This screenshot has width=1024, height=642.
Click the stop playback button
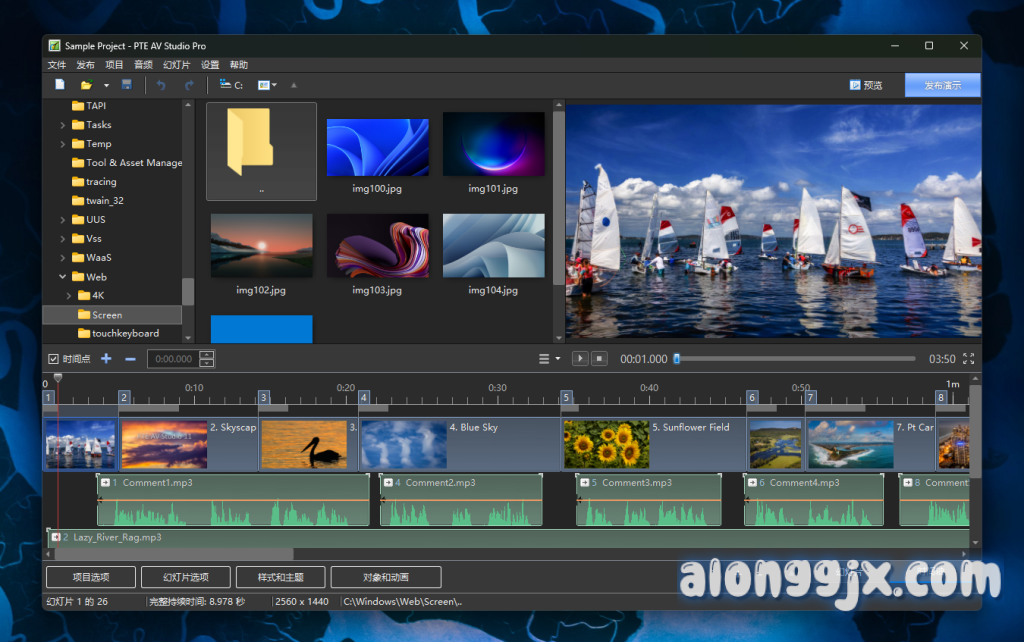[x=599, y=359]
